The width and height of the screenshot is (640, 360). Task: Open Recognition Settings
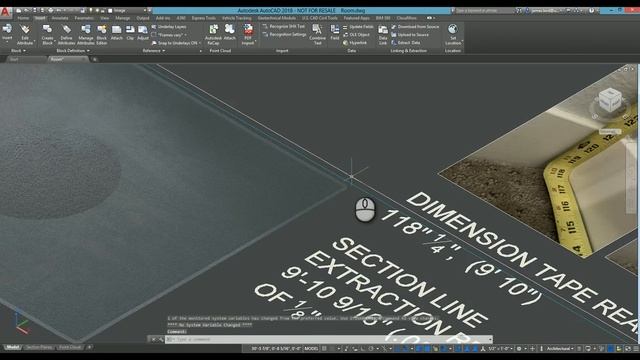(284, 35)
